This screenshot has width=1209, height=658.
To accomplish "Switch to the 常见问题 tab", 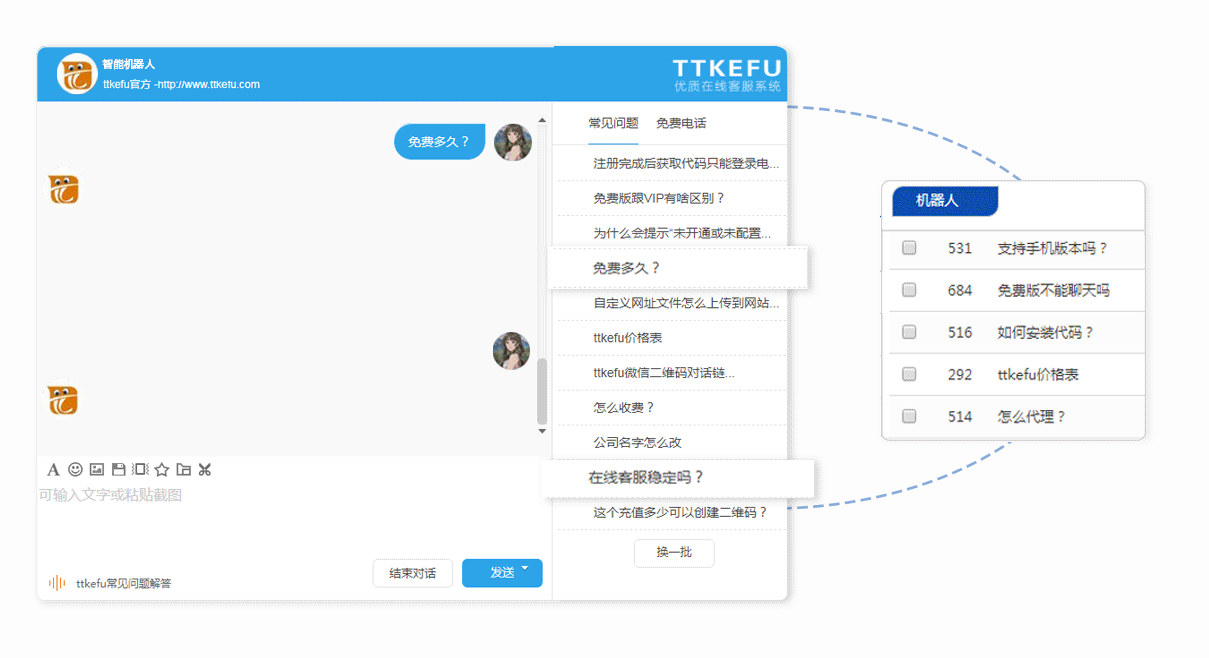I will (613, 123).
